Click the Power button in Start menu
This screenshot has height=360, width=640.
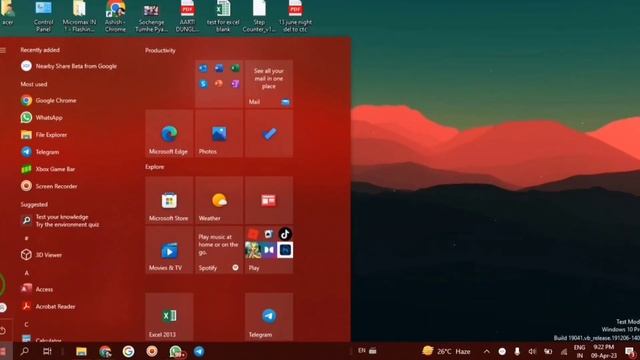click(3, 330)
